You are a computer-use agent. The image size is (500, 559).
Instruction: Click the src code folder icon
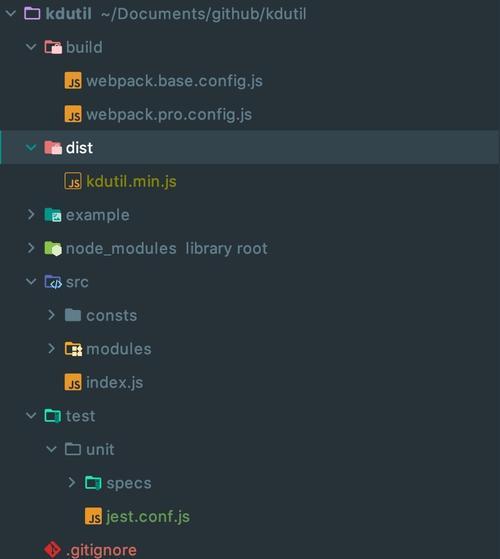point(53,282)
